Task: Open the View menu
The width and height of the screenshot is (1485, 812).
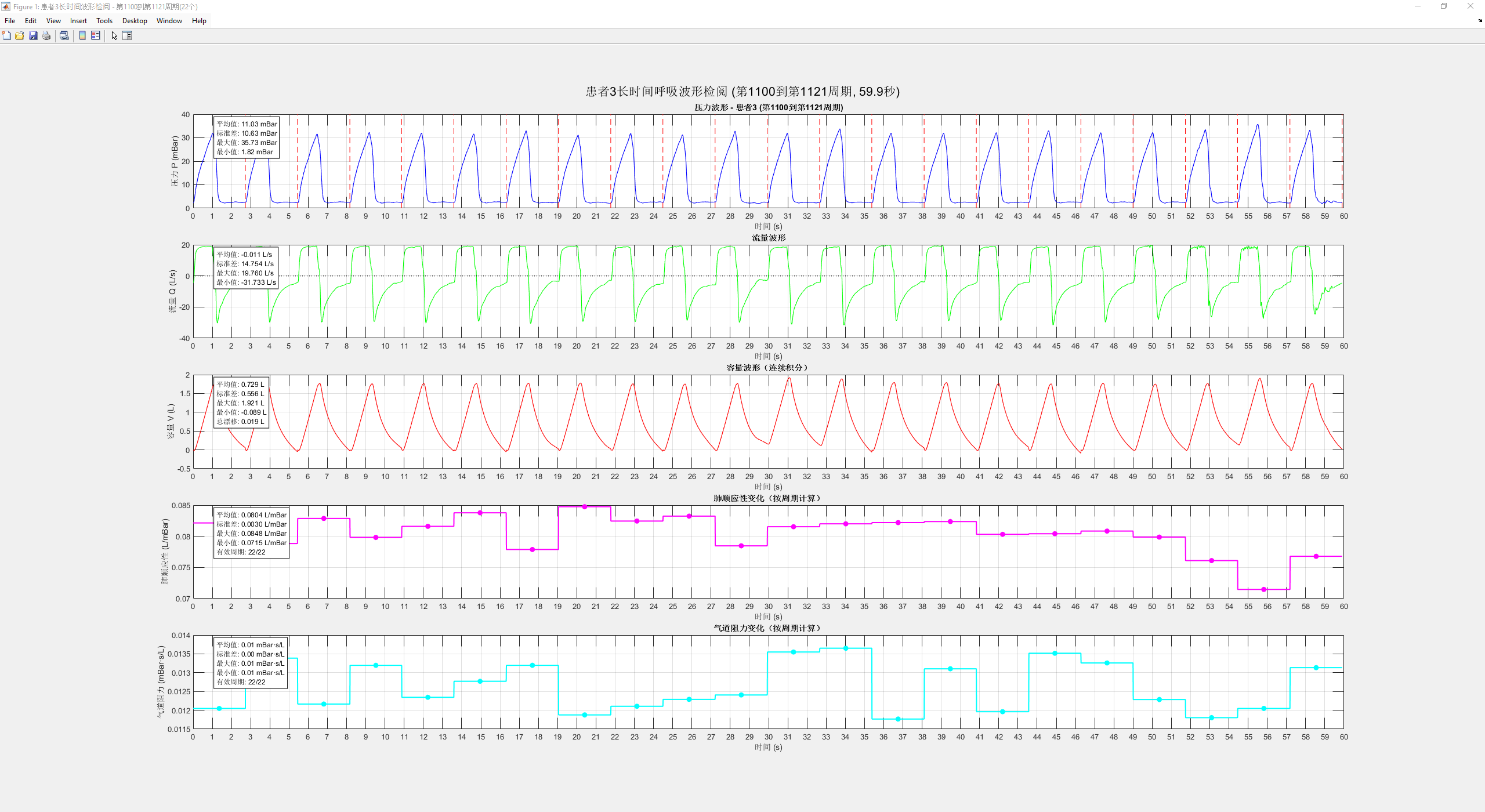Action: point(53,21)
